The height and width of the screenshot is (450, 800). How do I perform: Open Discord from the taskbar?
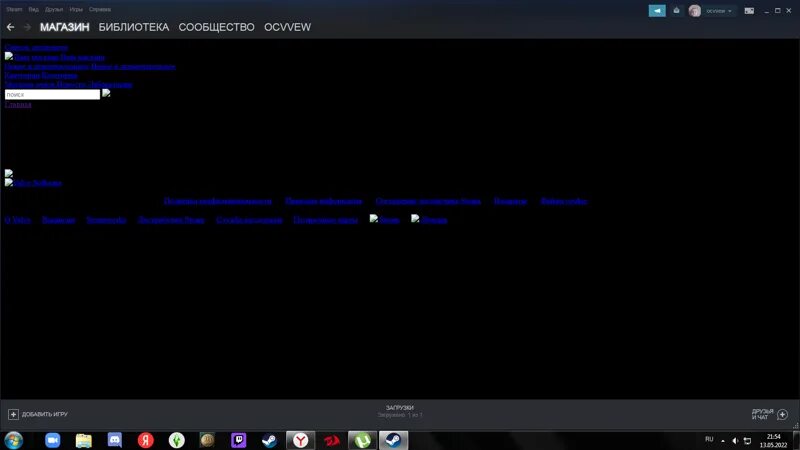point(115,440)
